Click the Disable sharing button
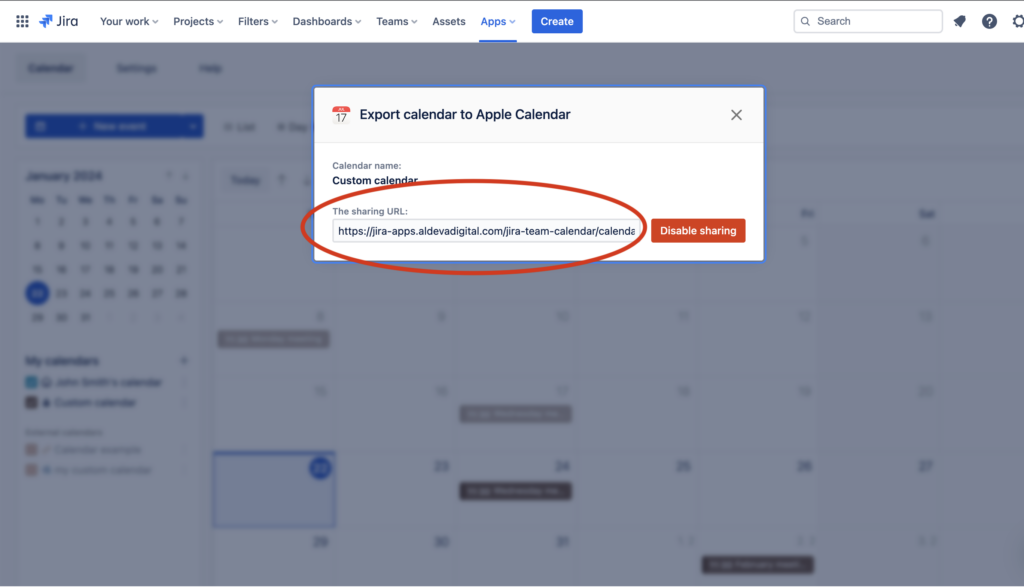This screenshot has height=587, width=1024. coord(698,231)
